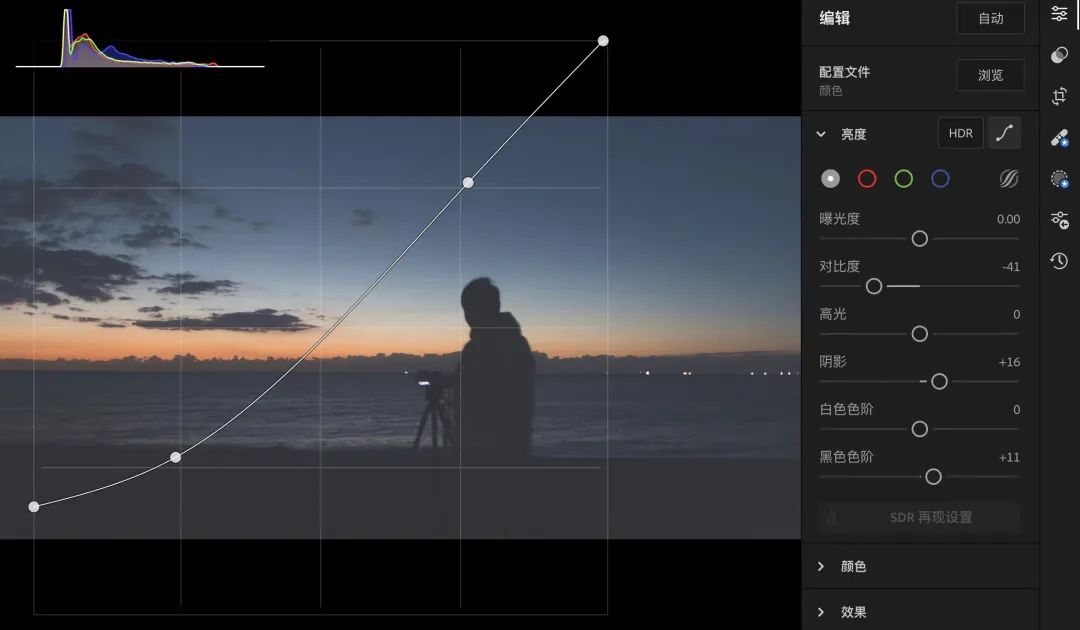Click the sliders-with-arrow icon in right sidebar
This screenshot has width=1080, height=630.
tap(1059, 220)
